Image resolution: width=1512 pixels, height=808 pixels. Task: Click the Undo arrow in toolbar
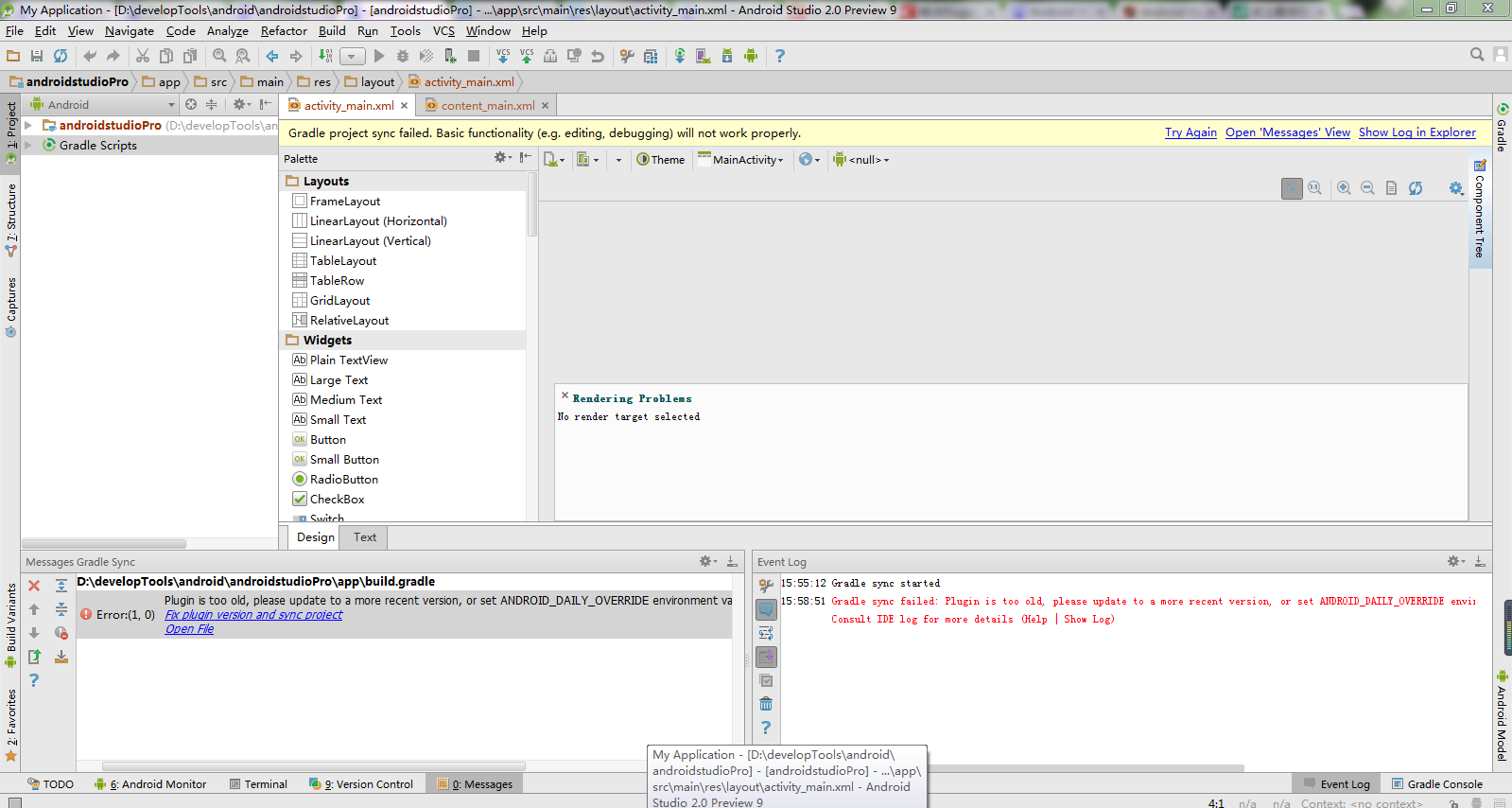pos(90,56)
